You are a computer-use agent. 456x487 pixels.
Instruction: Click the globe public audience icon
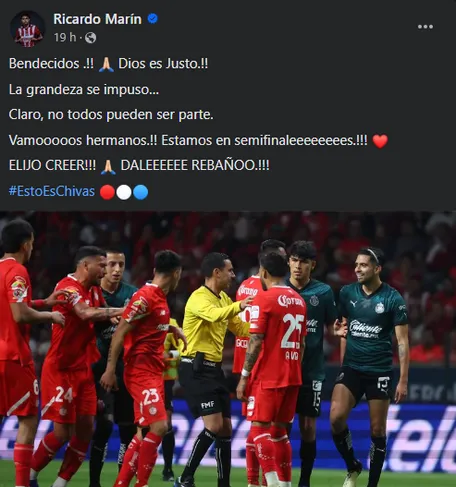click(x=90, y=38)
